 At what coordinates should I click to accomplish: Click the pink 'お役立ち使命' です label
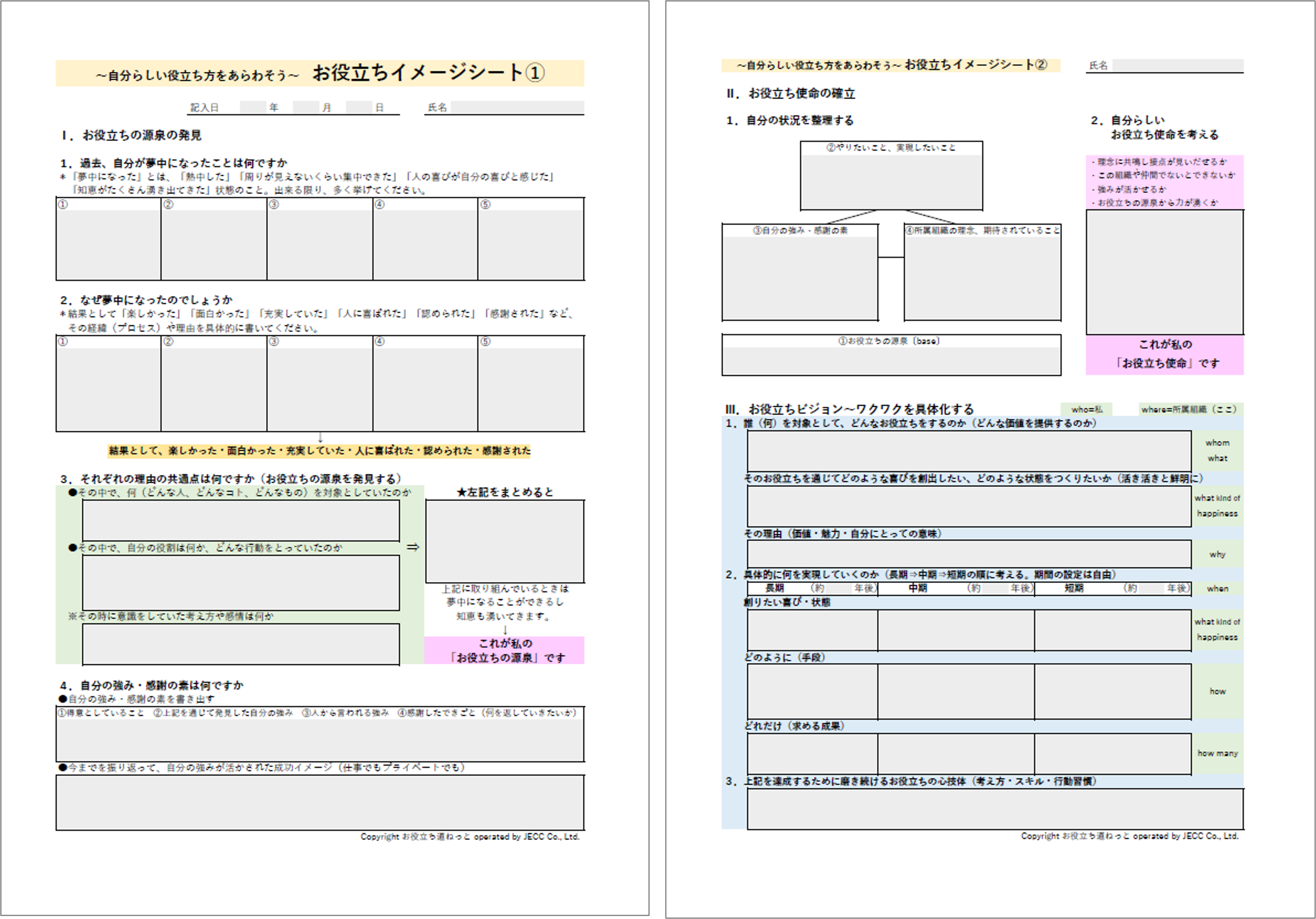(1165, 354)
